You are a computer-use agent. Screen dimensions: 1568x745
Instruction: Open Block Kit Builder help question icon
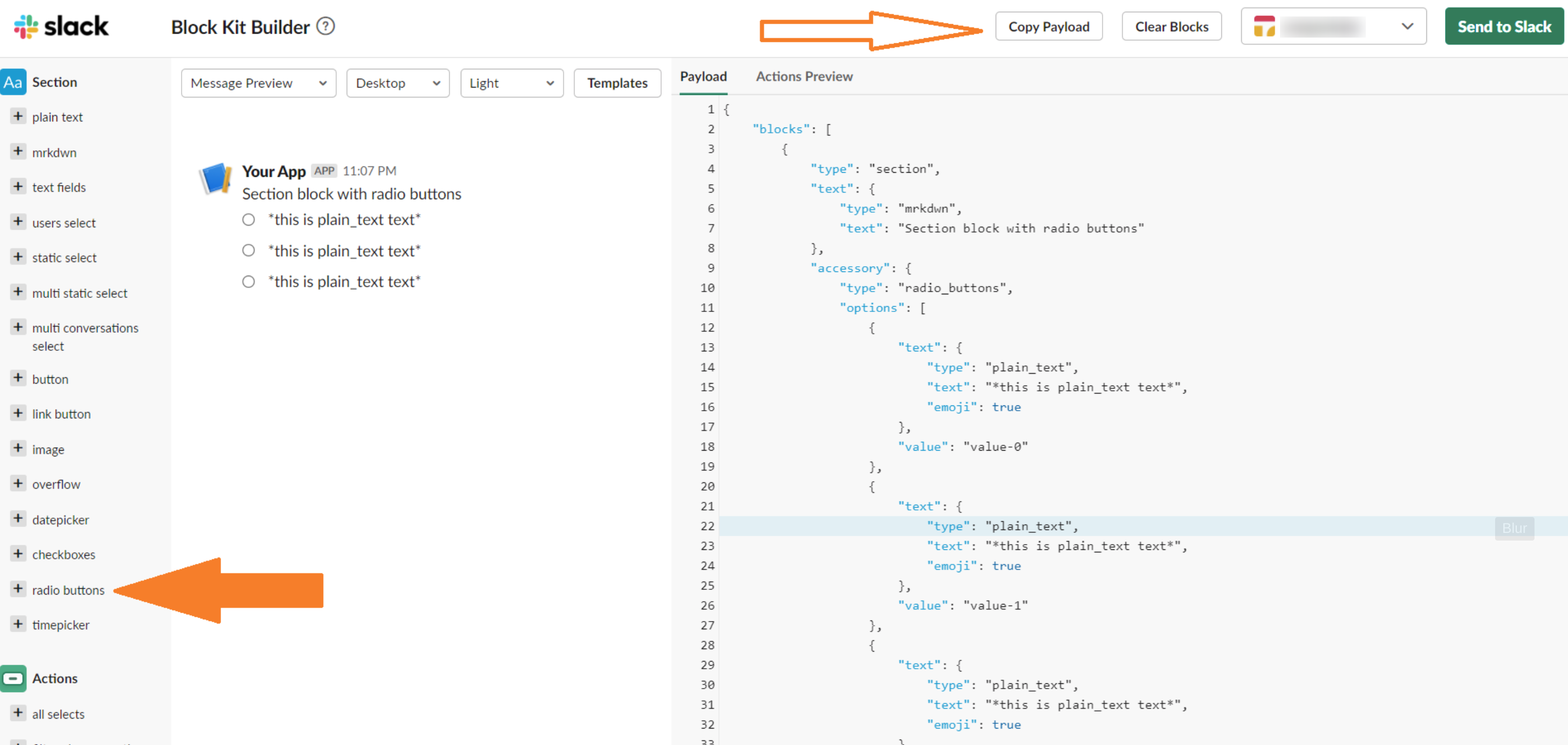point(326,26)
